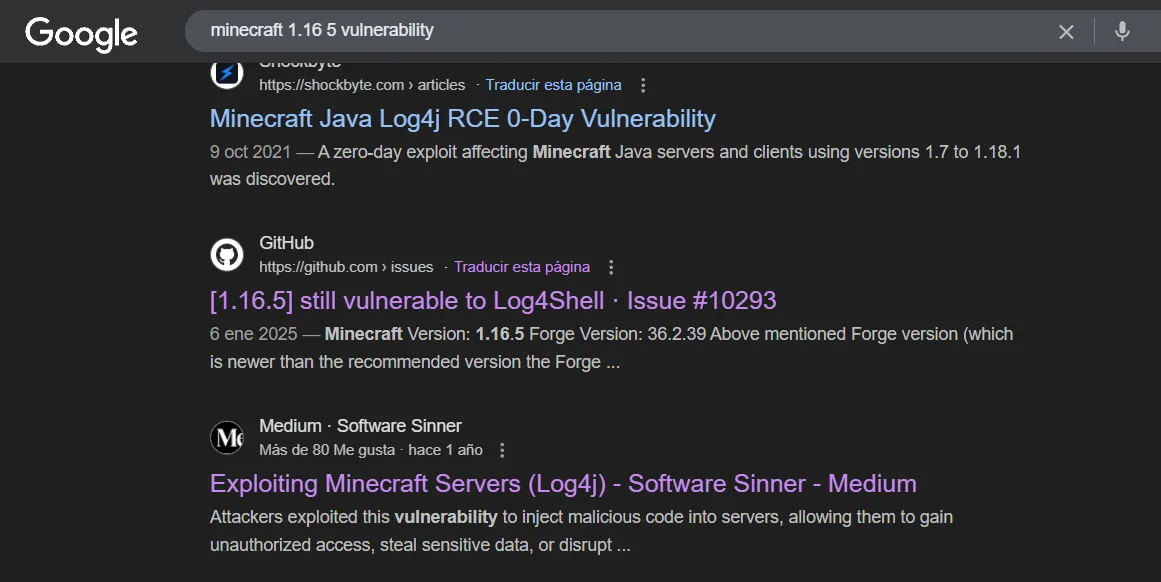This screenshot has height=582, width=1161.
Task: Click the Attackers exploited this vulnerability snippet
Action: [x=581, y=531]
